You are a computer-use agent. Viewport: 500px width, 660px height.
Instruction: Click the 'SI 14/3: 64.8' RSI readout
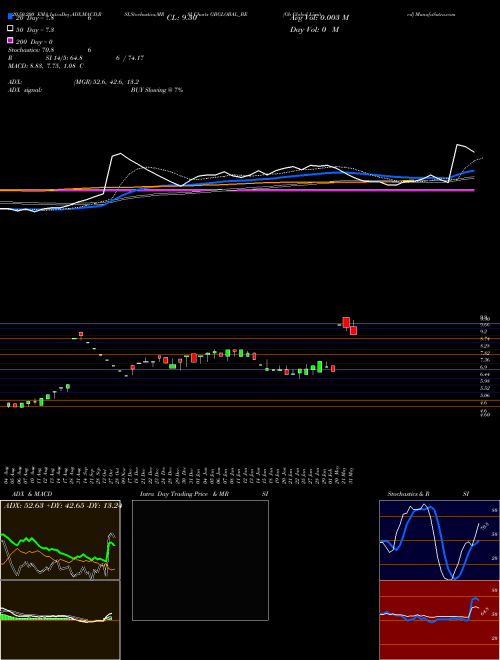click(64, 58)
